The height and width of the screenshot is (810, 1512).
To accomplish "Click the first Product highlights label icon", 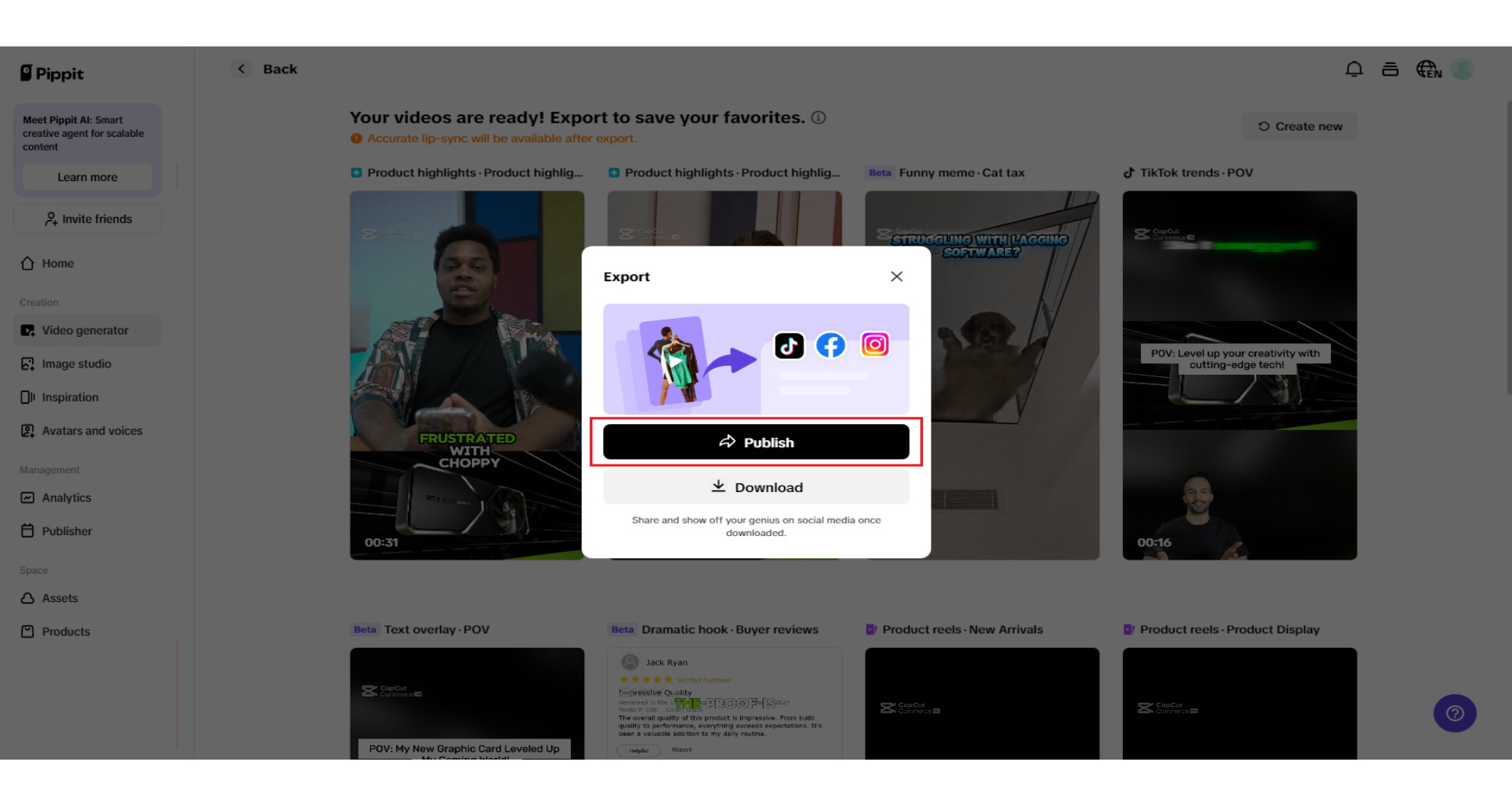I will click(356, 172).
